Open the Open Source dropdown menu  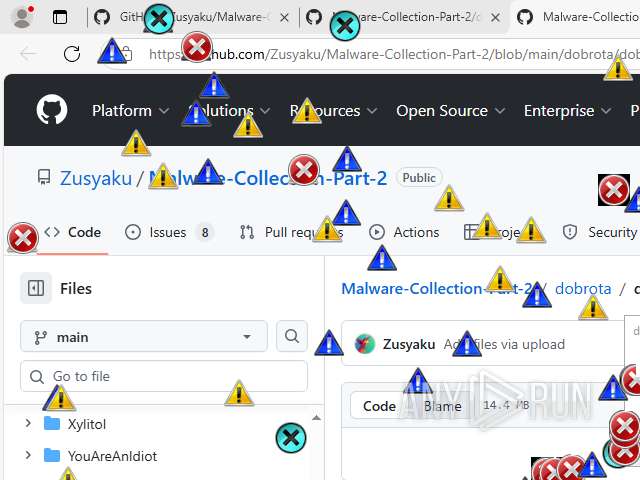[451, 111]
